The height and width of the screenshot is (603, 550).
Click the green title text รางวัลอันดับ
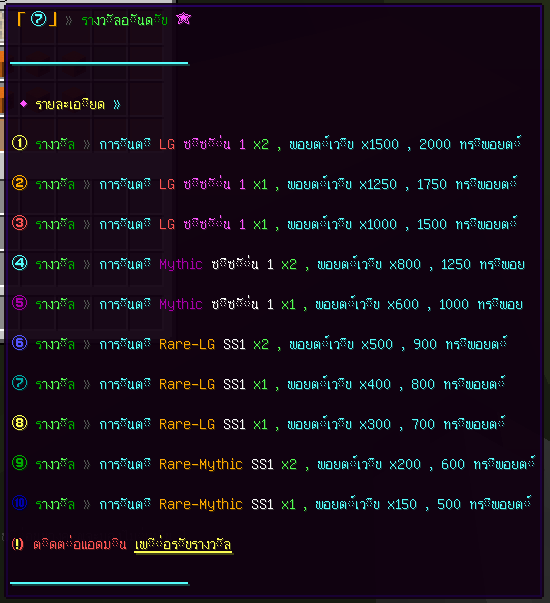125,19
